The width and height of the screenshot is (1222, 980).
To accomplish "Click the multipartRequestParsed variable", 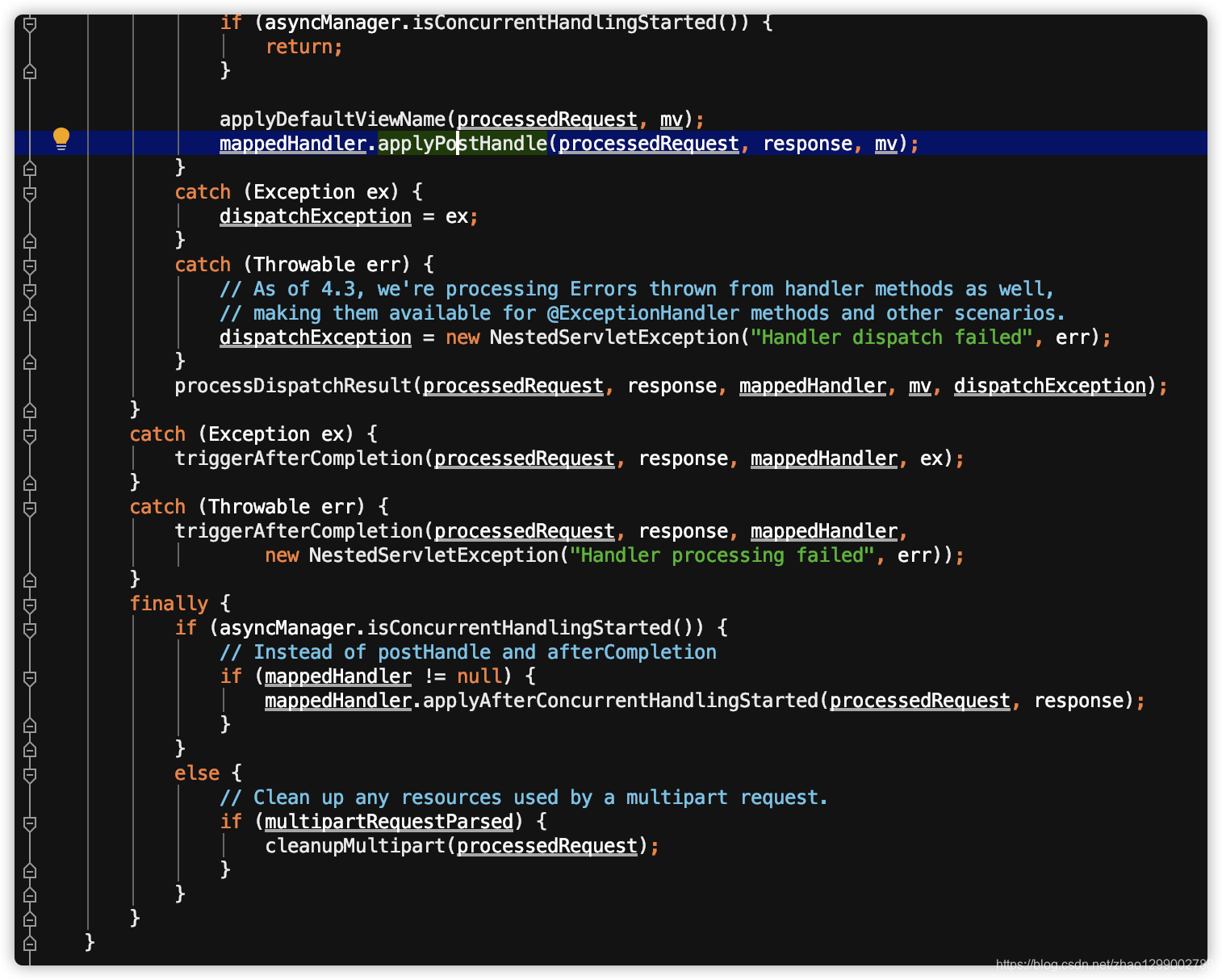I will click(x=389, y=822).
